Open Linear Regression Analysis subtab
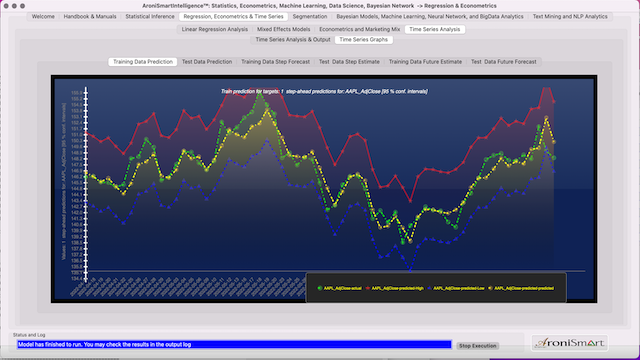Screen dimensions: 640x360 coord(215,29)
